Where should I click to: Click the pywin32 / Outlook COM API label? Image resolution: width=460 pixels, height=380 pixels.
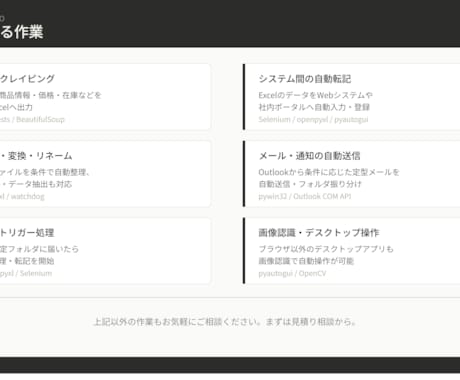[305, 197]
